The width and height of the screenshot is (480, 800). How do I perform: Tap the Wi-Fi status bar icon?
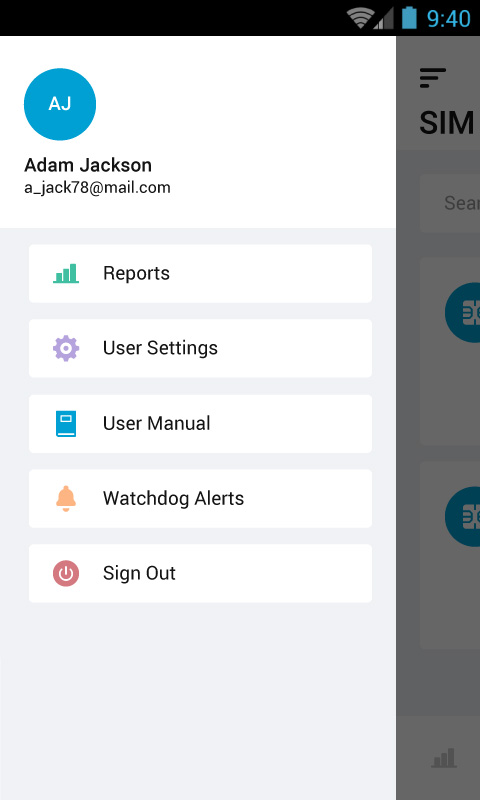pos(359,18)
